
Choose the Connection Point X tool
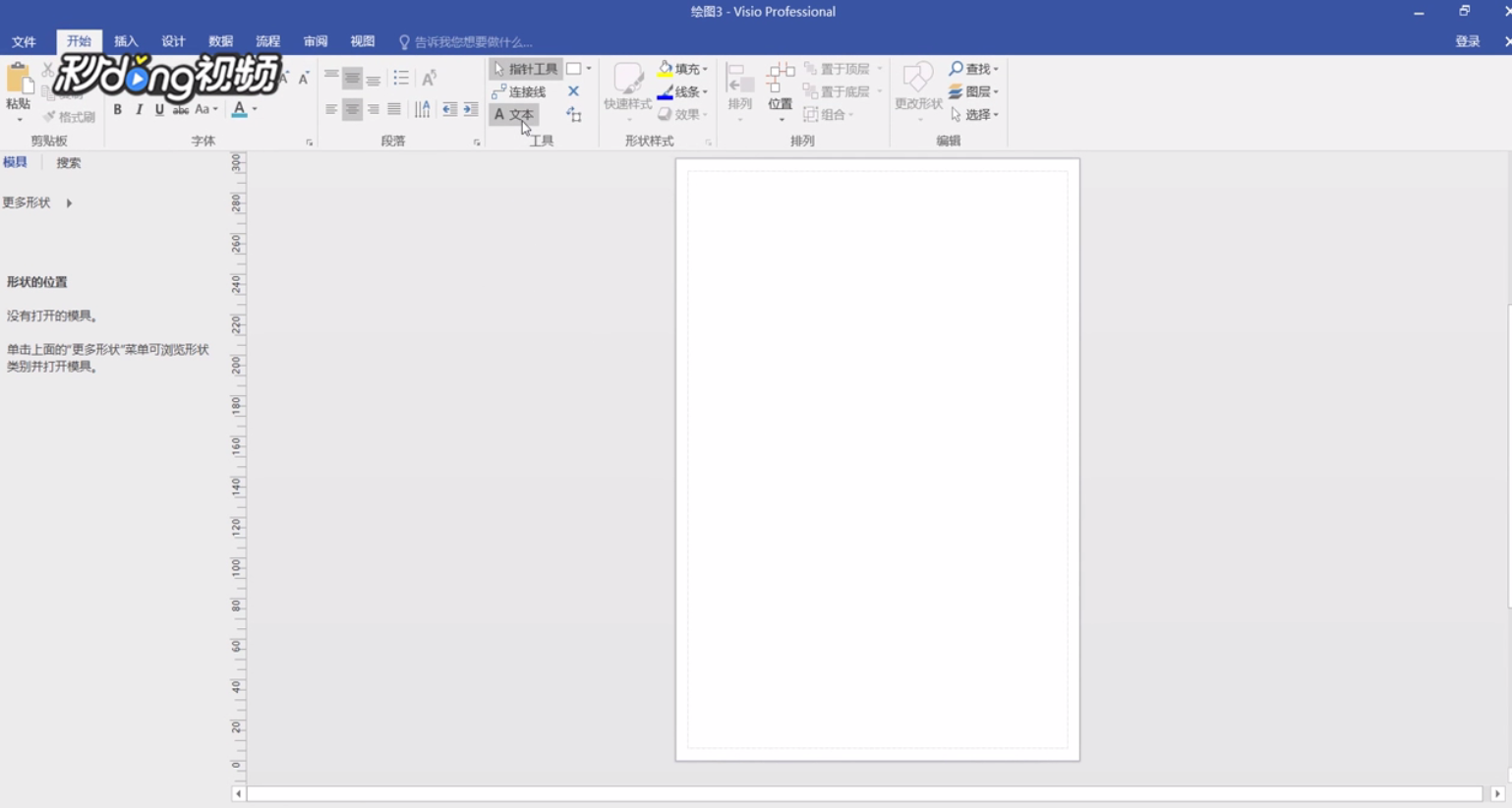(574, 91)
